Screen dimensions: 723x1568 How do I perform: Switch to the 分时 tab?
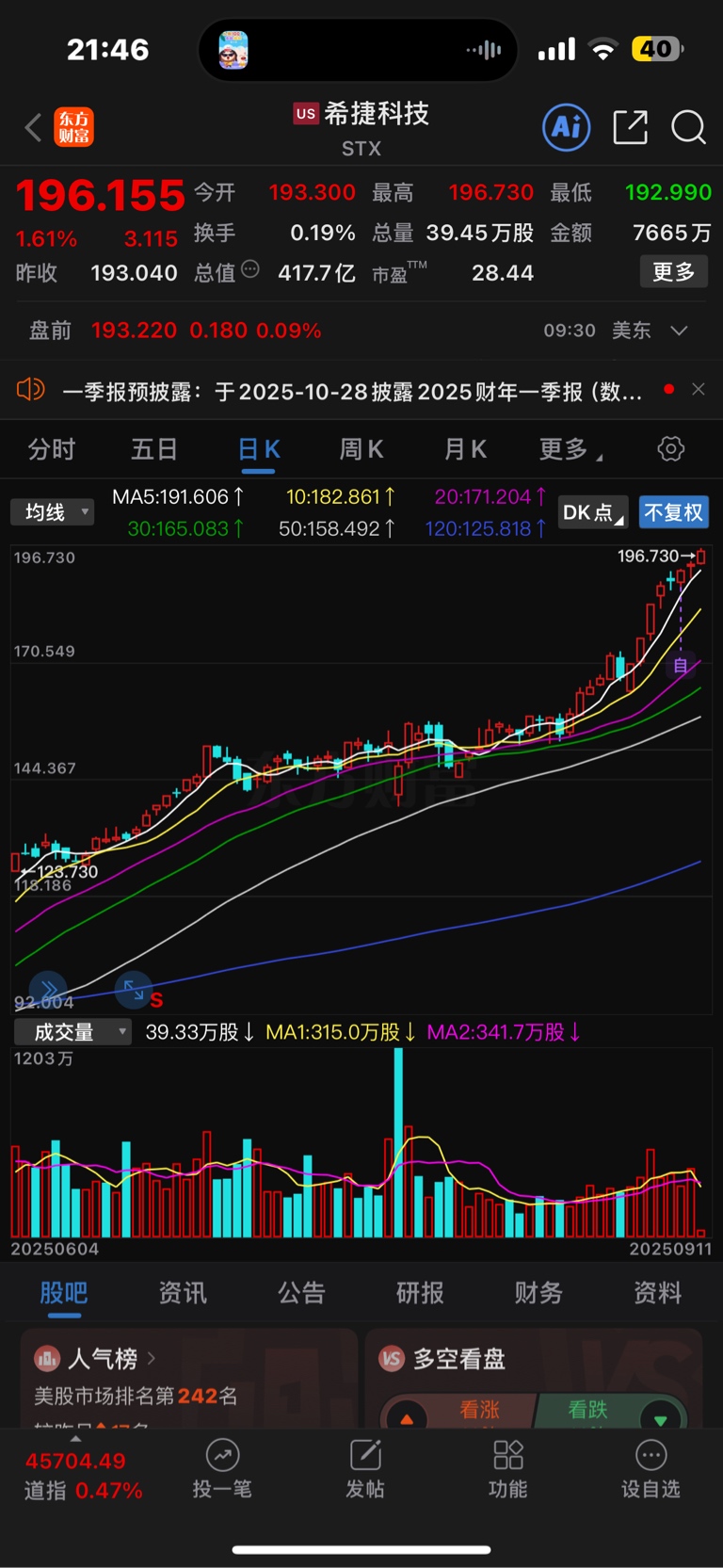coord(52,449)
